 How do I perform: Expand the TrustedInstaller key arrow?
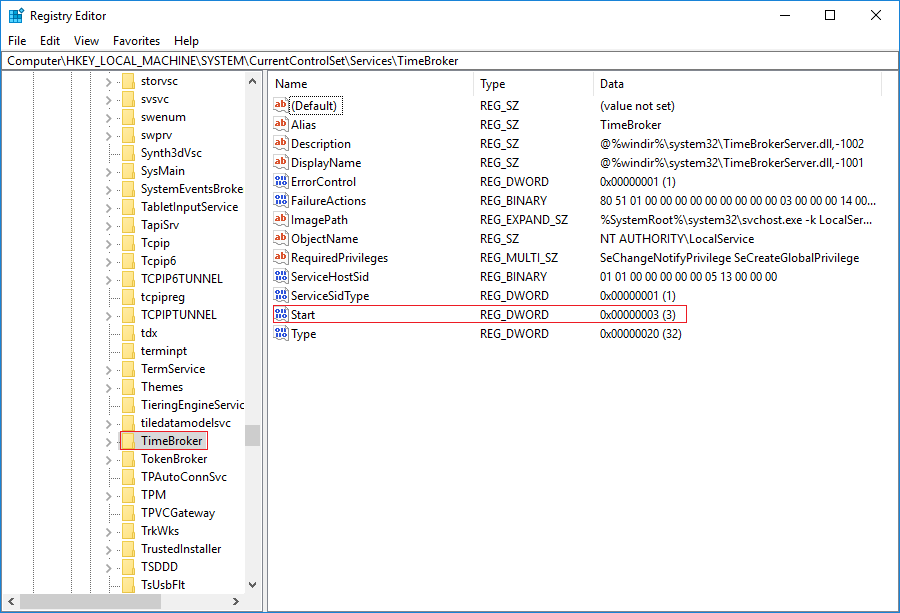[x=109, y=549]
